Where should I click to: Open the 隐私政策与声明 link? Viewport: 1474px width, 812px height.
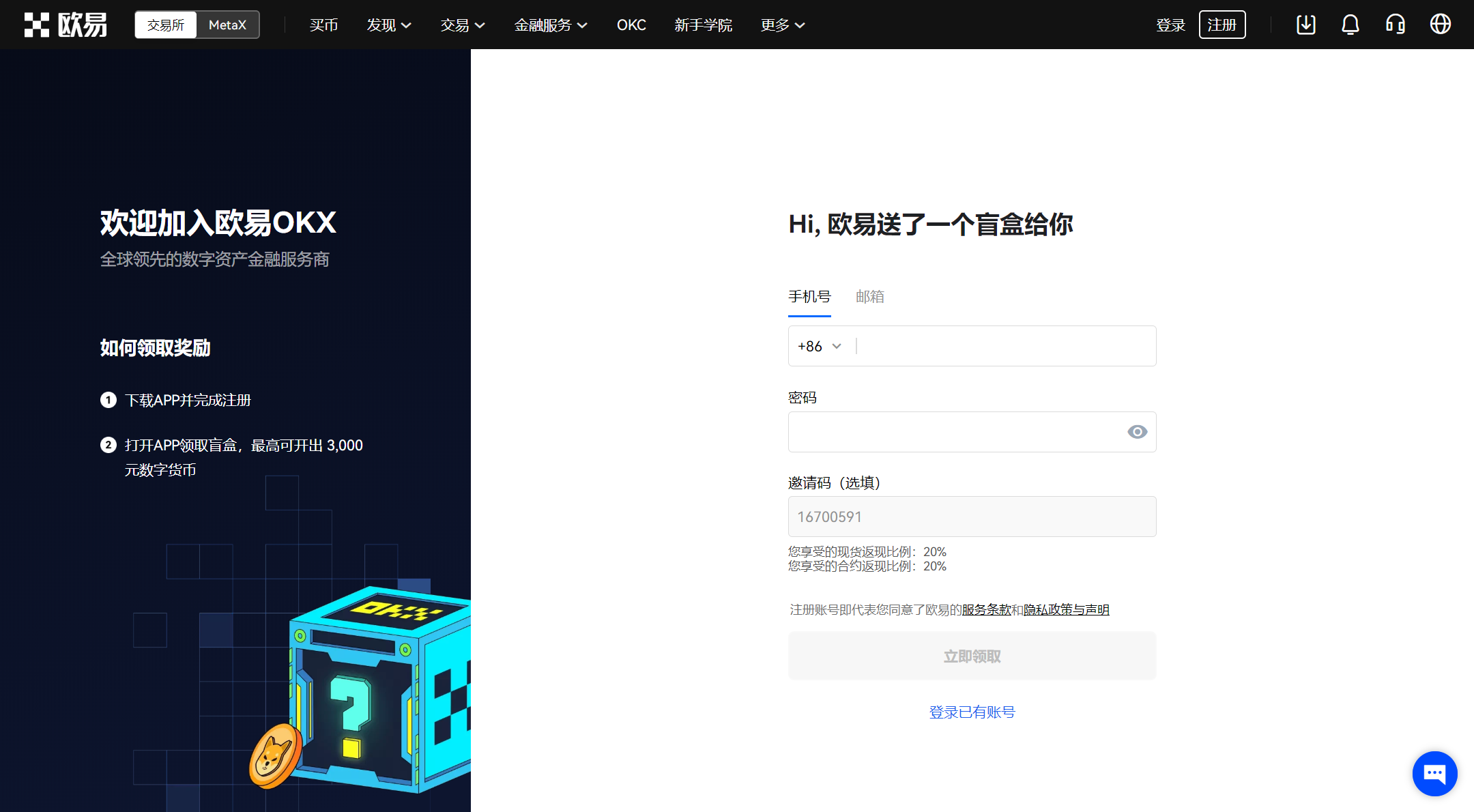(x=1067, y=609)
